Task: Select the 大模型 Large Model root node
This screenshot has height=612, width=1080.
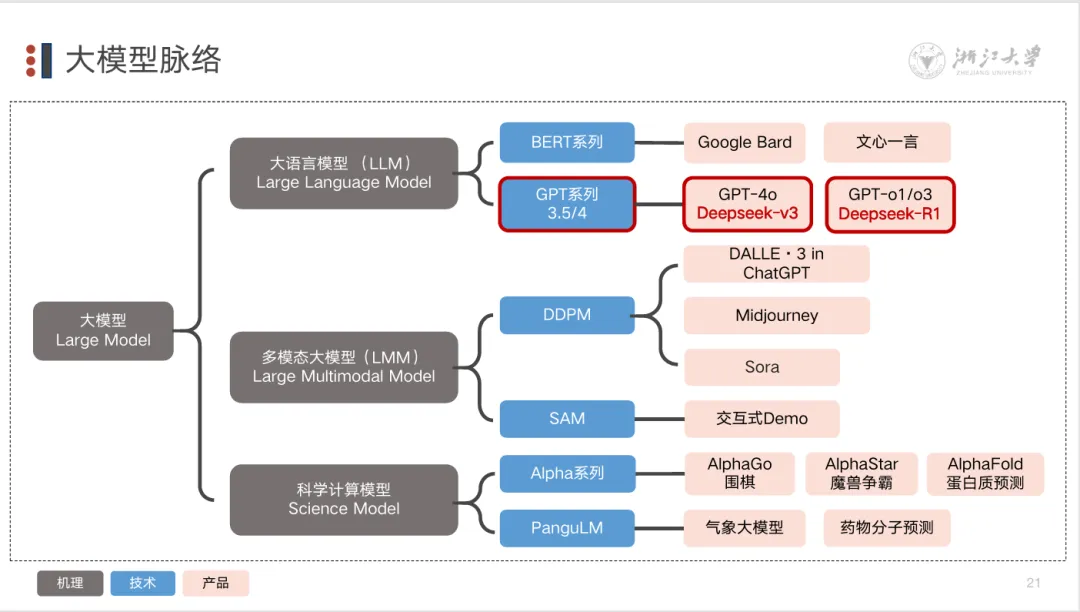Action: click(103, 331)
